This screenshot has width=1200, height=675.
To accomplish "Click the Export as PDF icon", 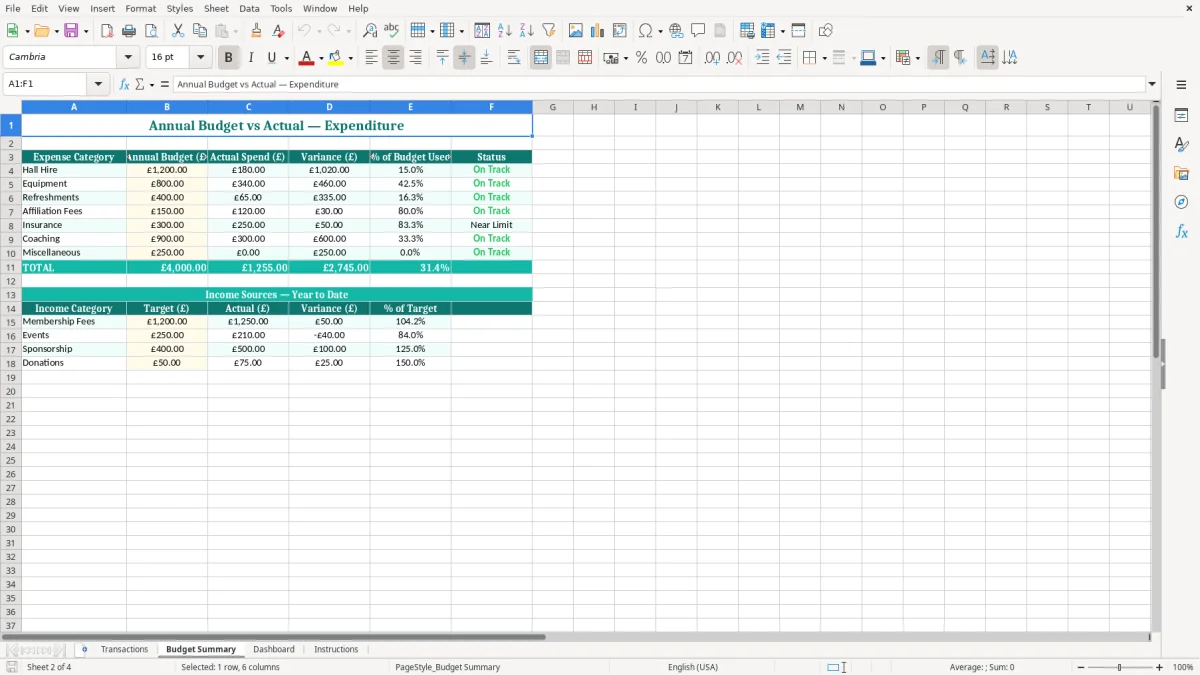I will click(x=107, y=31).
